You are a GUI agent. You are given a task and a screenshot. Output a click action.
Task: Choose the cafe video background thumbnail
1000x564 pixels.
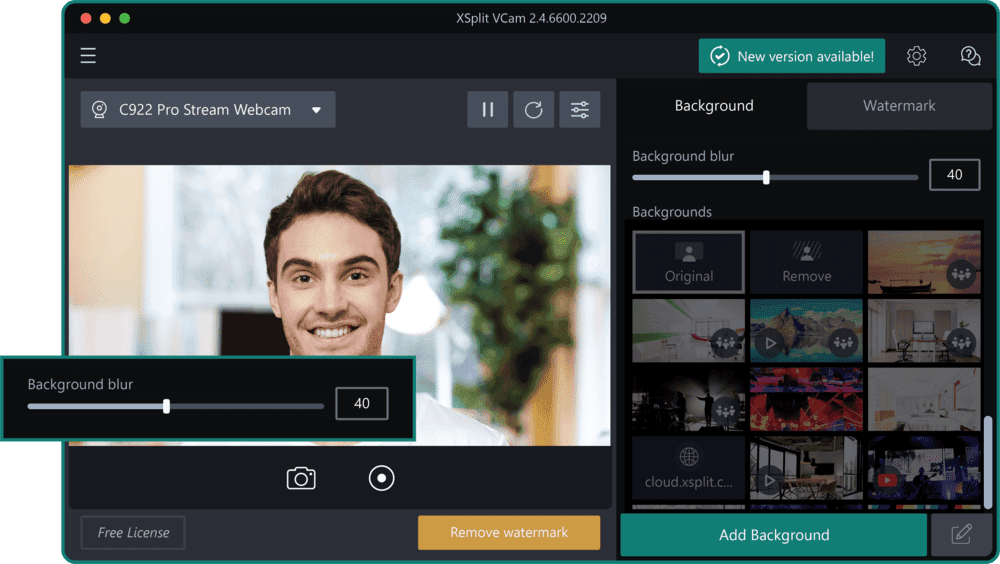806,468
